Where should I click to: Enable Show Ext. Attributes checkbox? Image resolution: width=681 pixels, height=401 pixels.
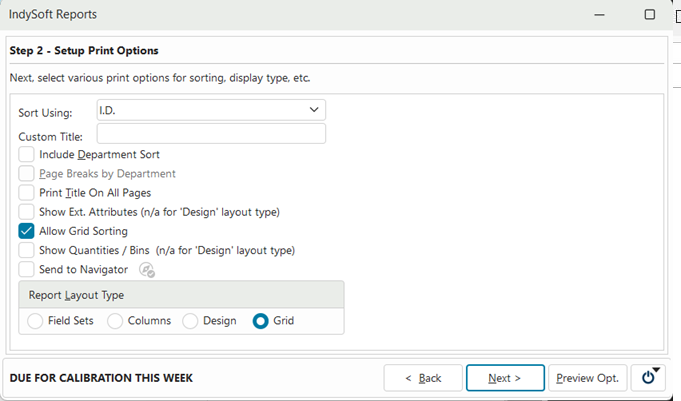click(26, 212)
